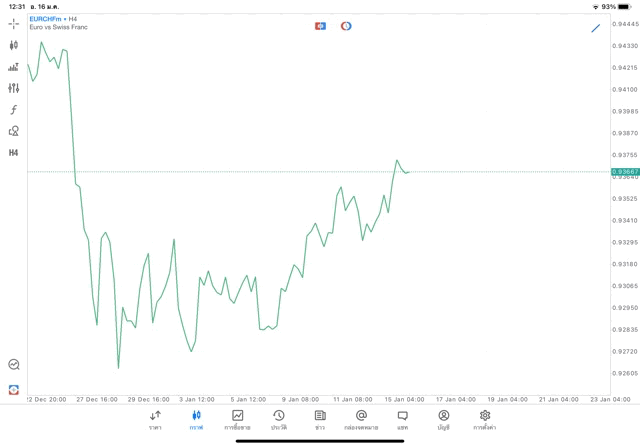Open the drawing objects shapes tool

point(14,131)
